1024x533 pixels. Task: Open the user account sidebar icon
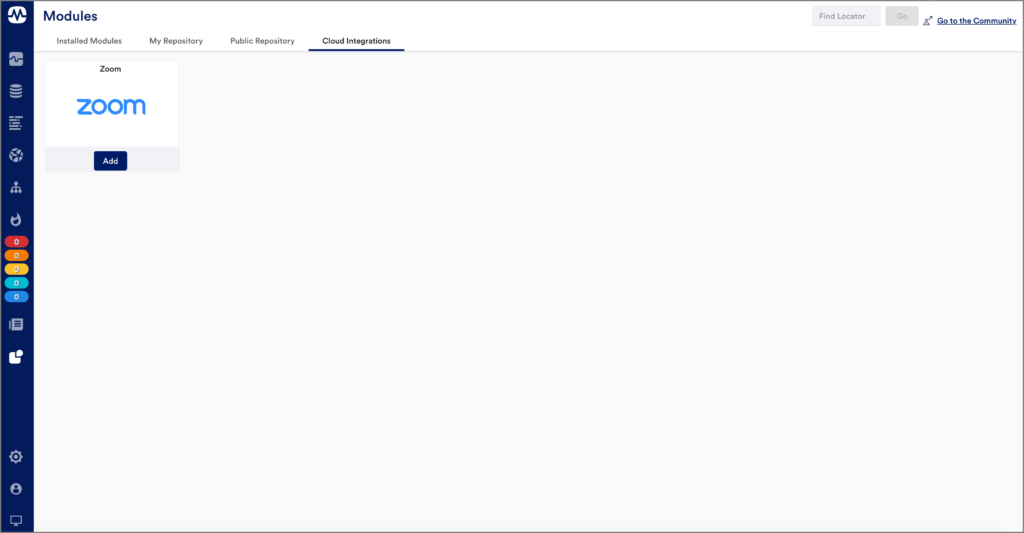tap(16, 489)
